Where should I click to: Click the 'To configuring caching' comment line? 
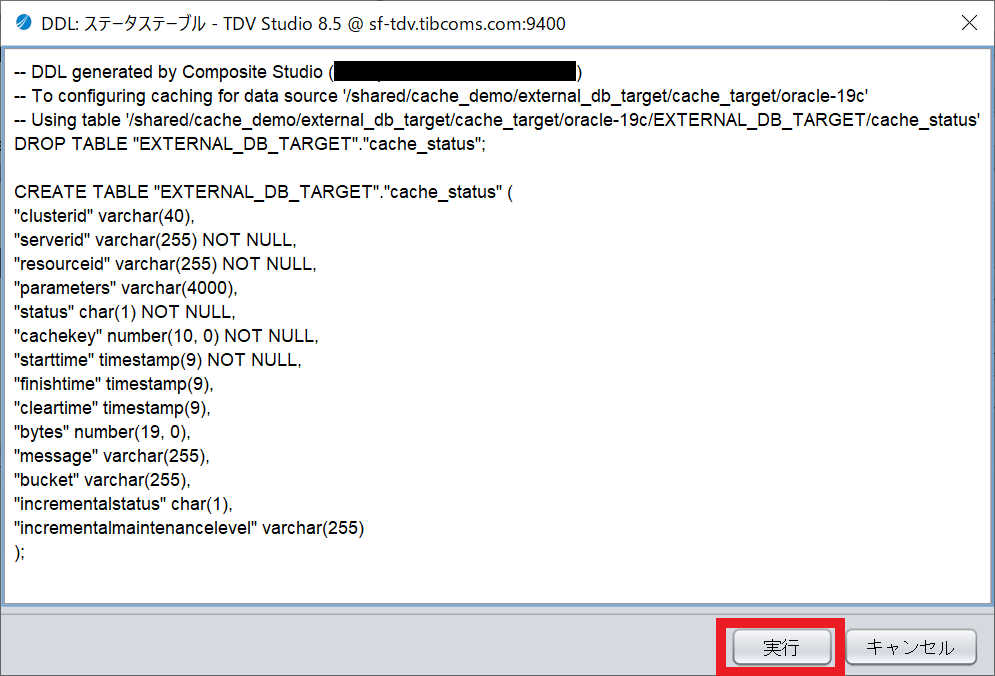coord(441,96)
